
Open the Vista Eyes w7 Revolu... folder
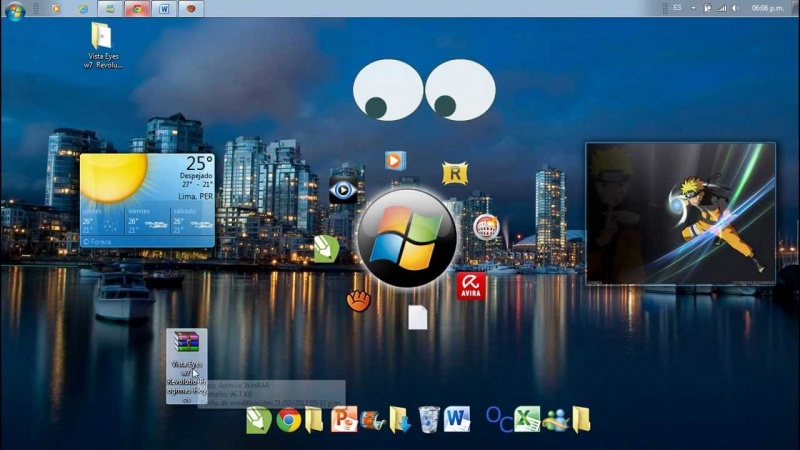103,45
